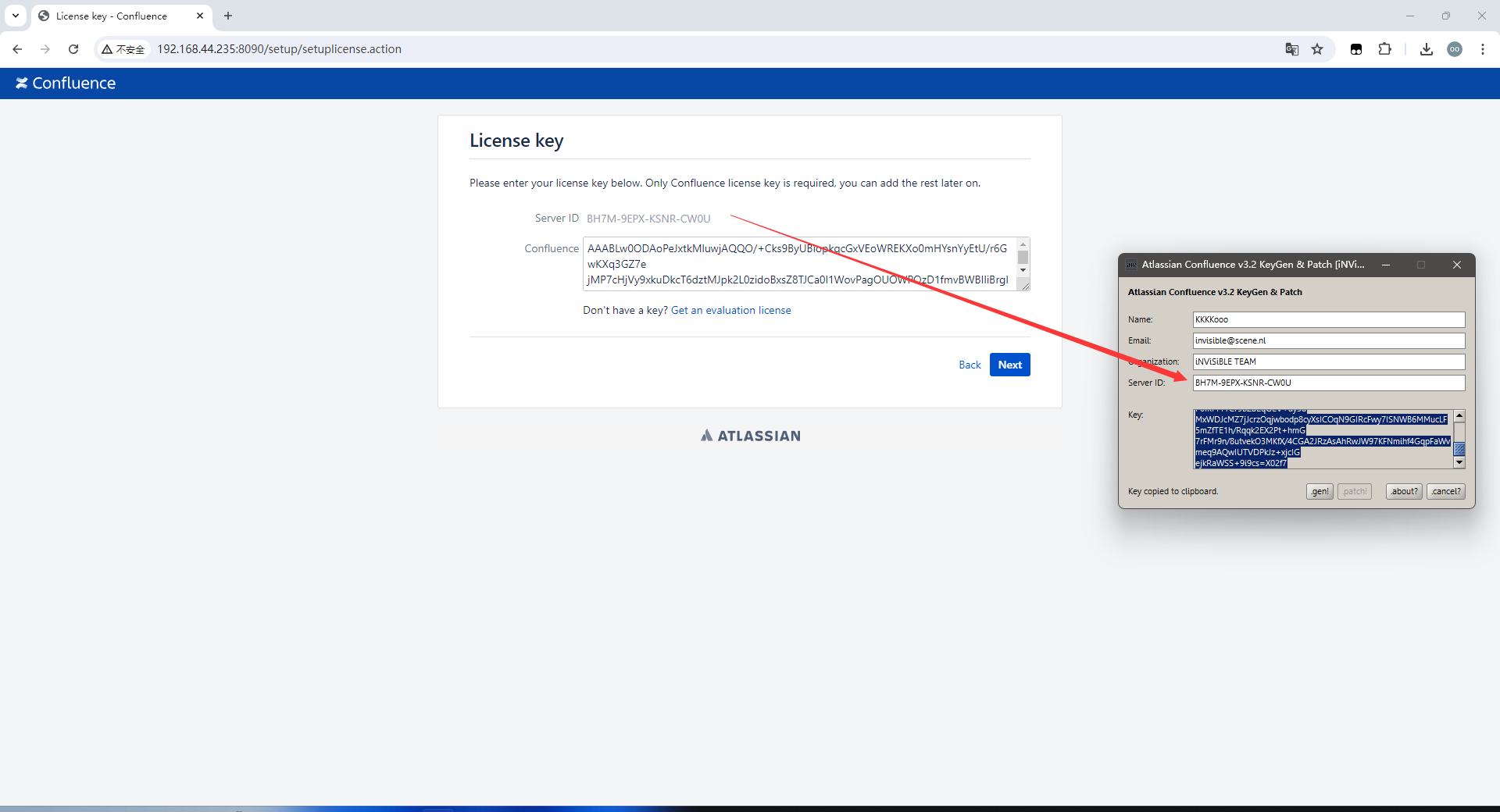Viewport: 1500px width, 812px height.
Task: Reload the License key page
Action: [73, 49]
